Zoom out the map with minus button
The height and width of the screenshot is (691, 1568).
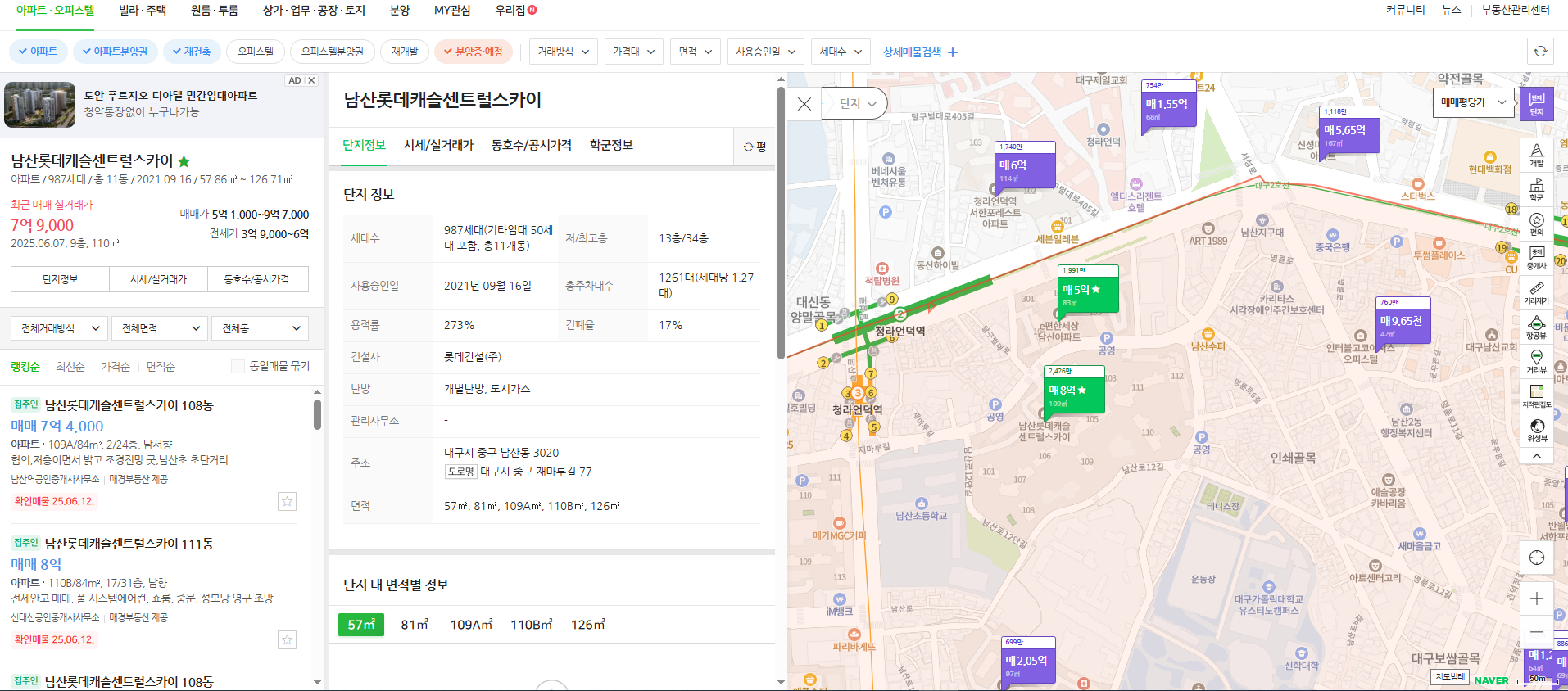pos(1536,632)
